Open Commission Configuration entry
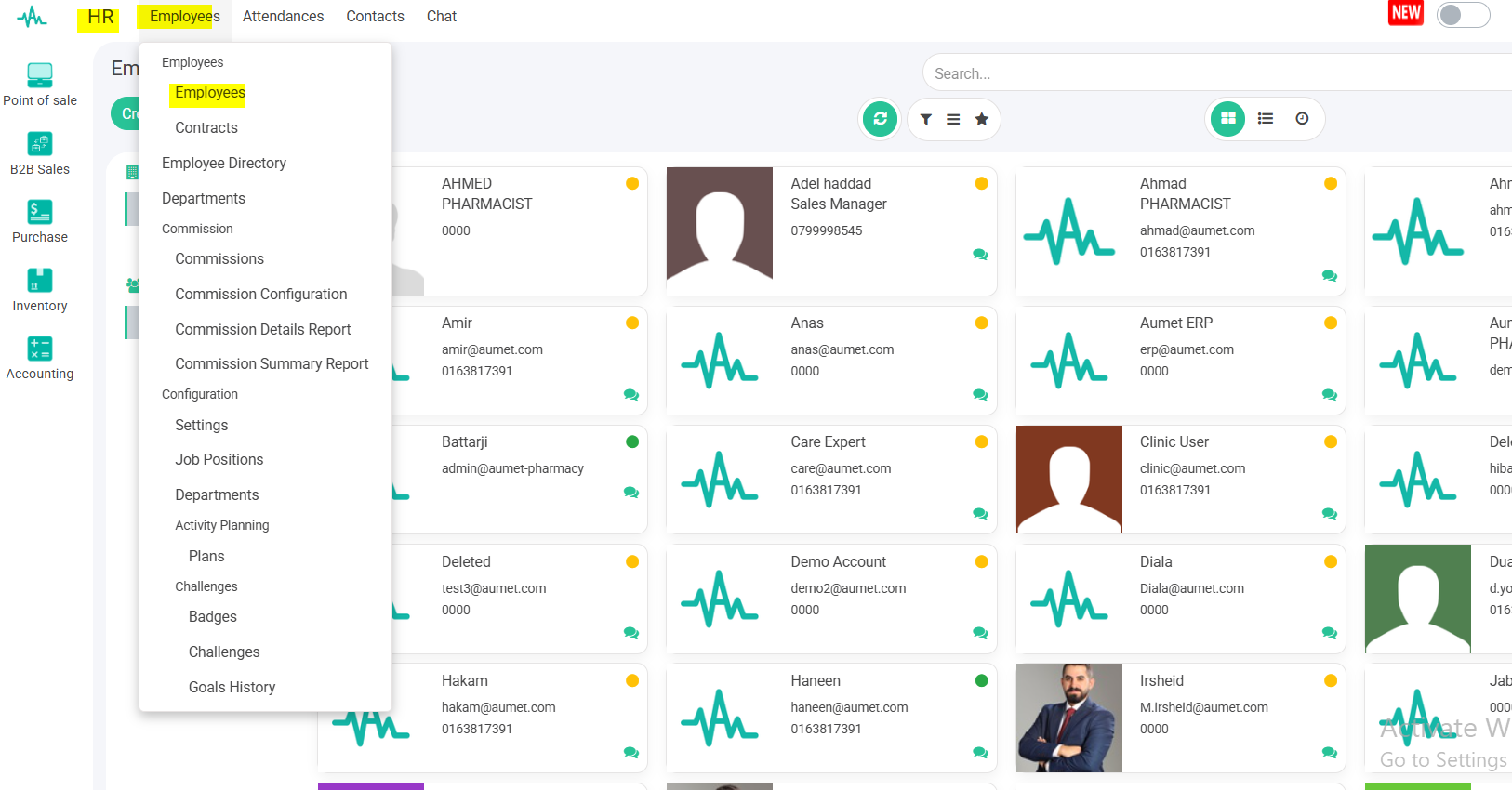This screenshot has width=1512, height=790. [x=261, y=295]
